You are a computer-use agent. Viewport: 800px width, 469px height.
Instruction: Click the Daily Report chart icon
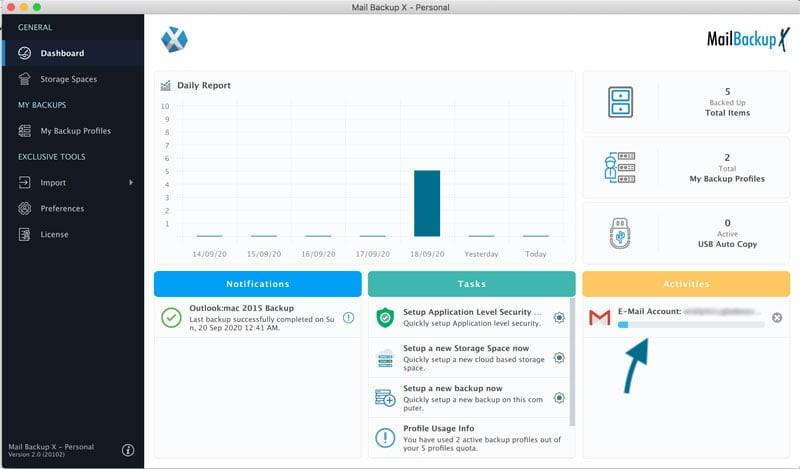[165, 85]
